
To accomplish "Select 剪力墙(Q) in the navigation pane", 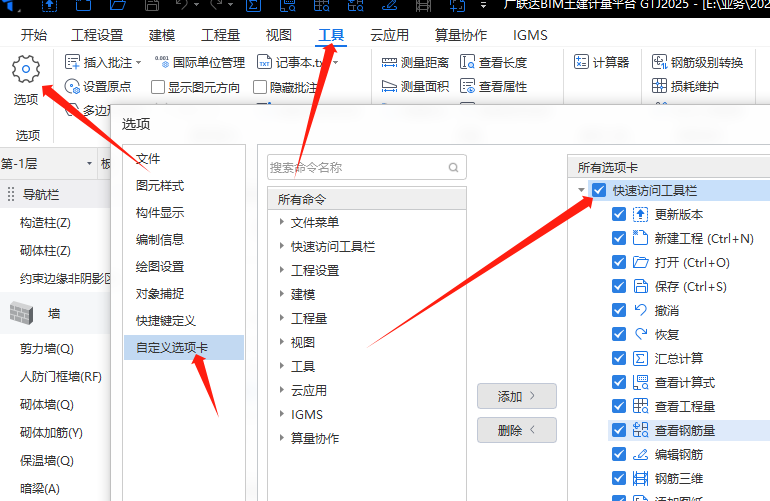I will (47, 349).
